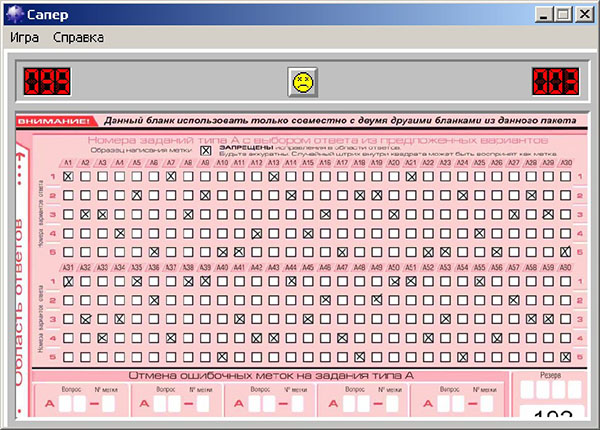Viewport: 600px width, 430px height.
Task: Mark the A1 cell in top block row 5
Action: [68, 252]
